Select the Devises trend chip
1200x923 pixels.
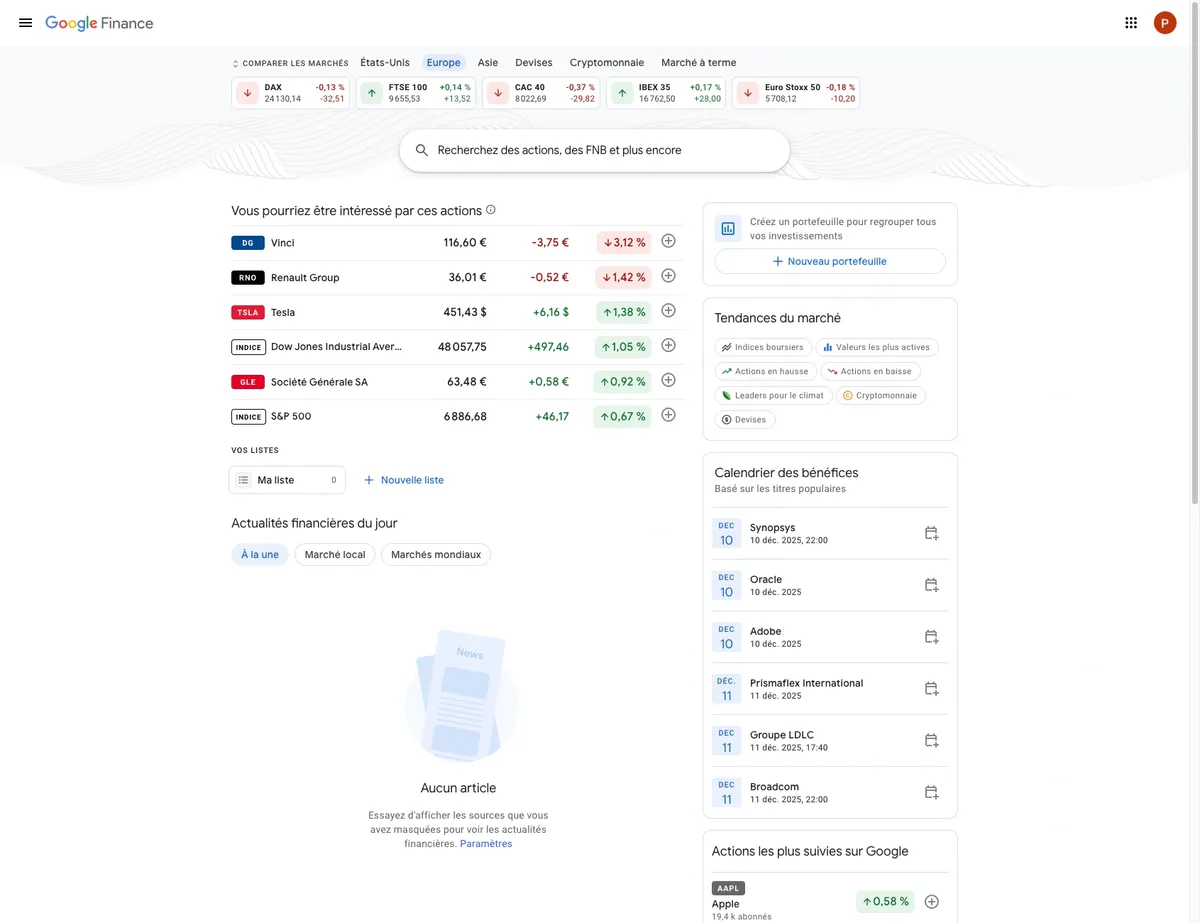pyautogui.click(x=745, y=419)
